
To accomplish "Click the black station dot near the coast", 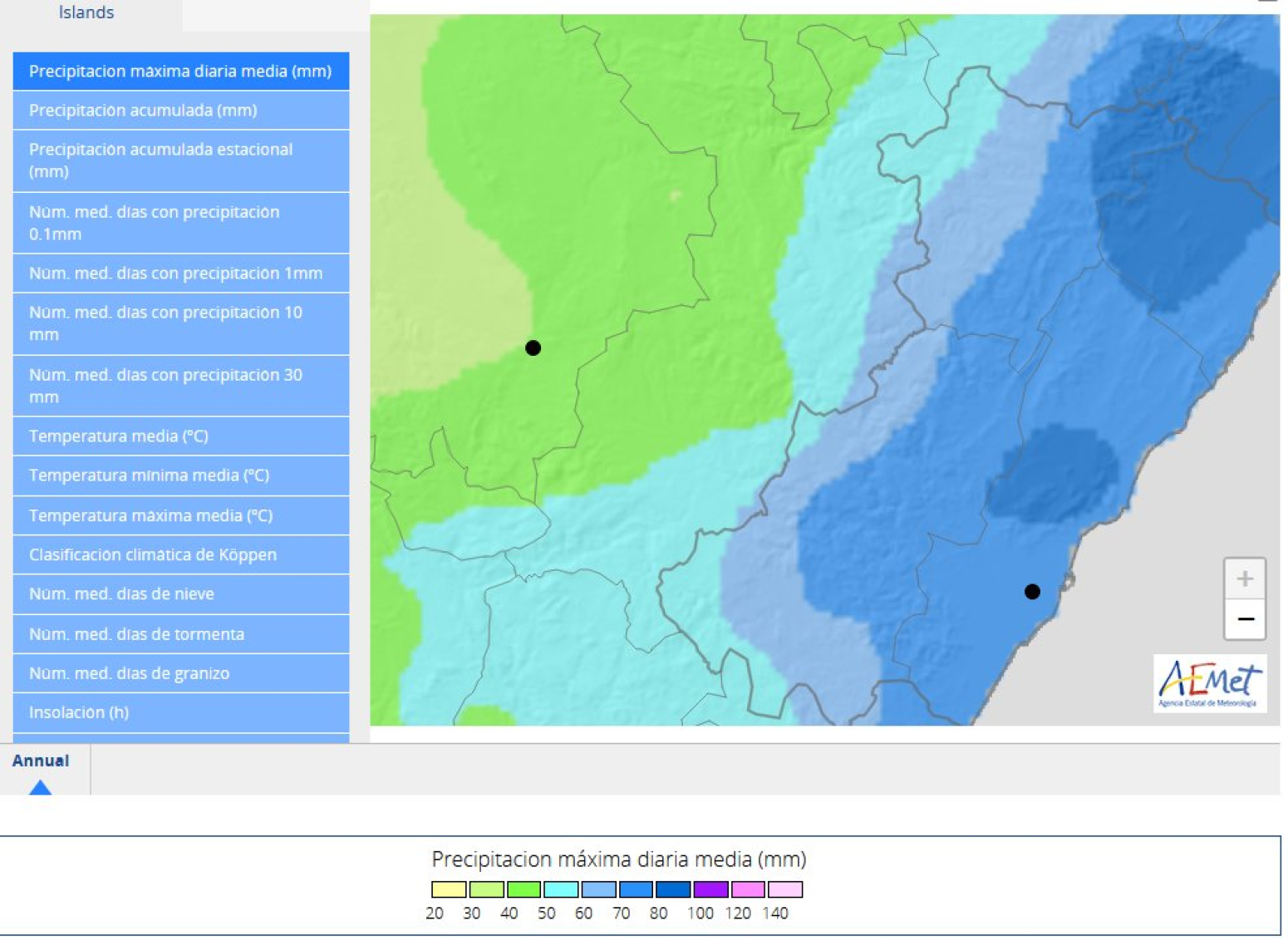I will (x=1032, y=592).
